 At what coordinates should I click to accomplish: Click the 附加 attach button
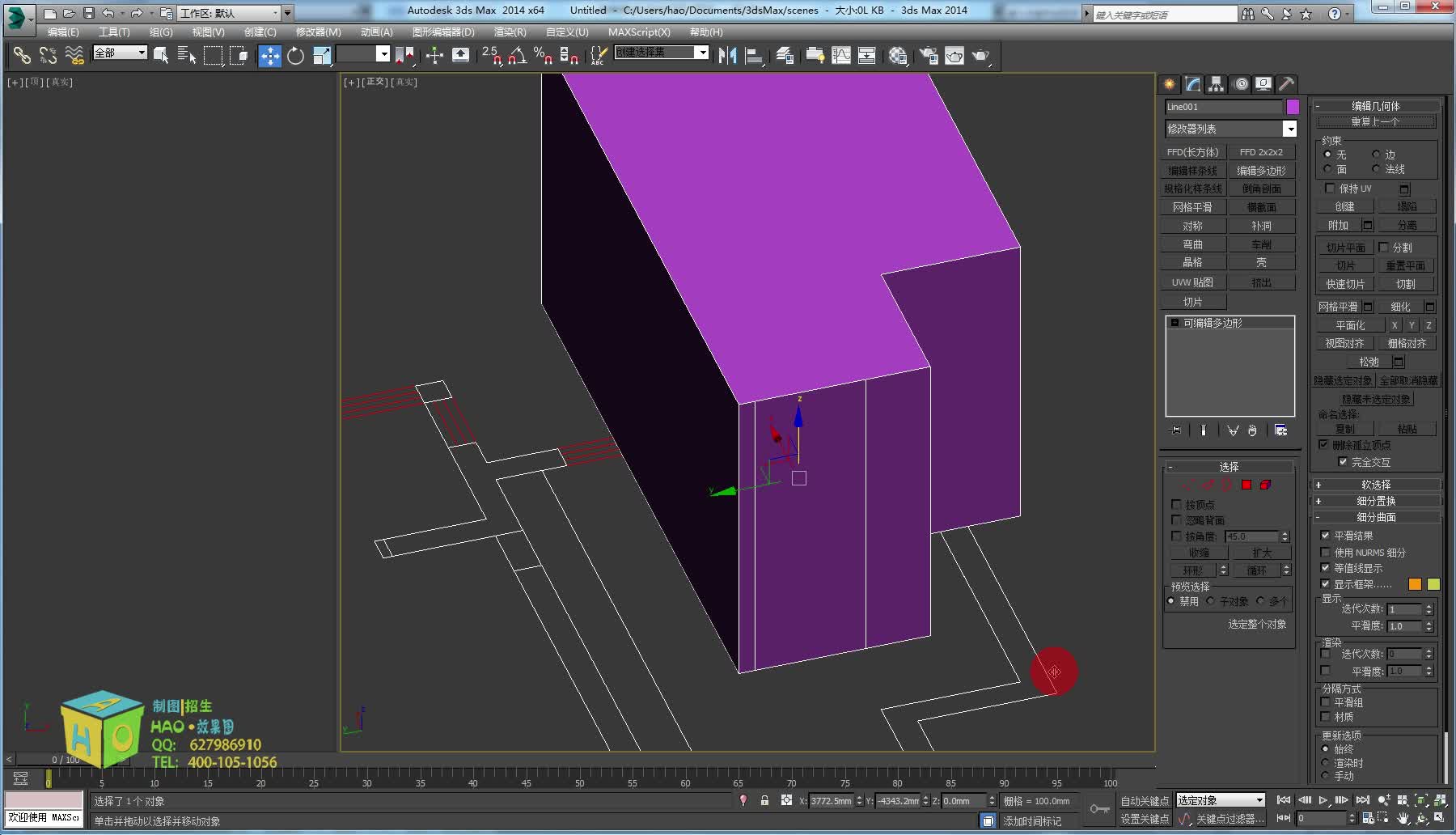1338,225
